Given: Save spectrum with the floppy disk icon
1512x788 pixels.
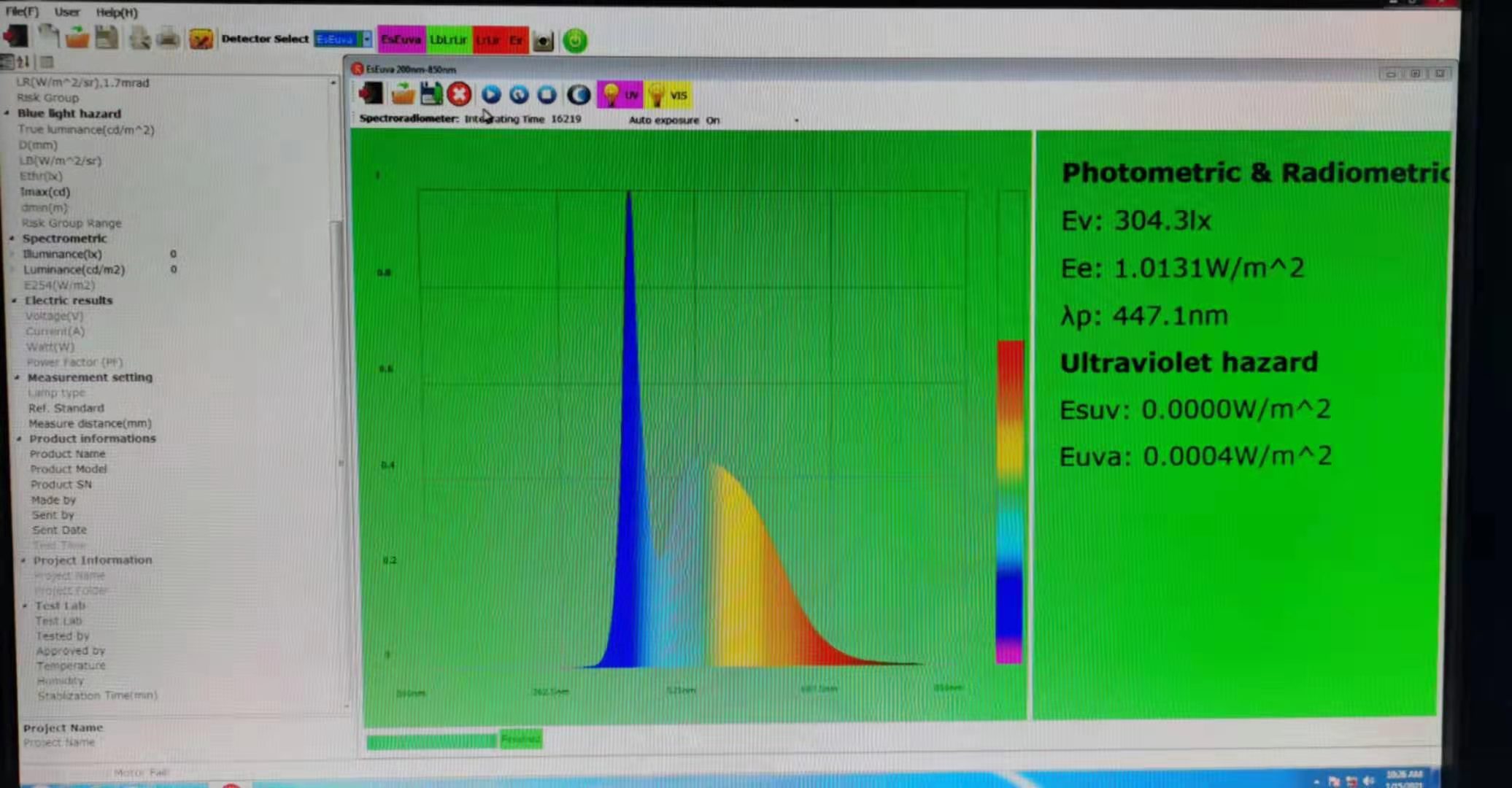Looking at the screenshot, I should [431, 94].
